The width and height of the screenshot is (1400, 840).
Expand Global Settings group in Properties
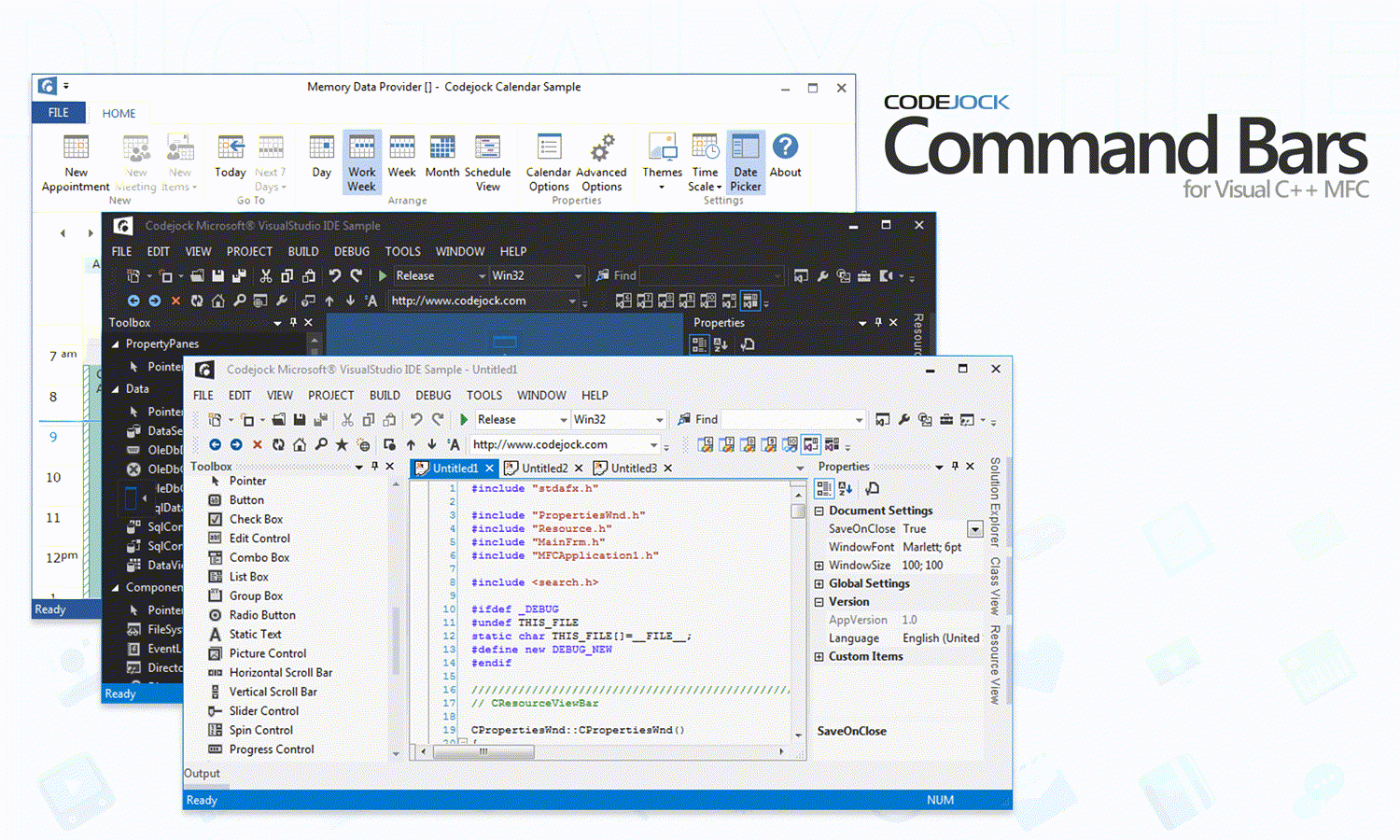tap(819, 584)
